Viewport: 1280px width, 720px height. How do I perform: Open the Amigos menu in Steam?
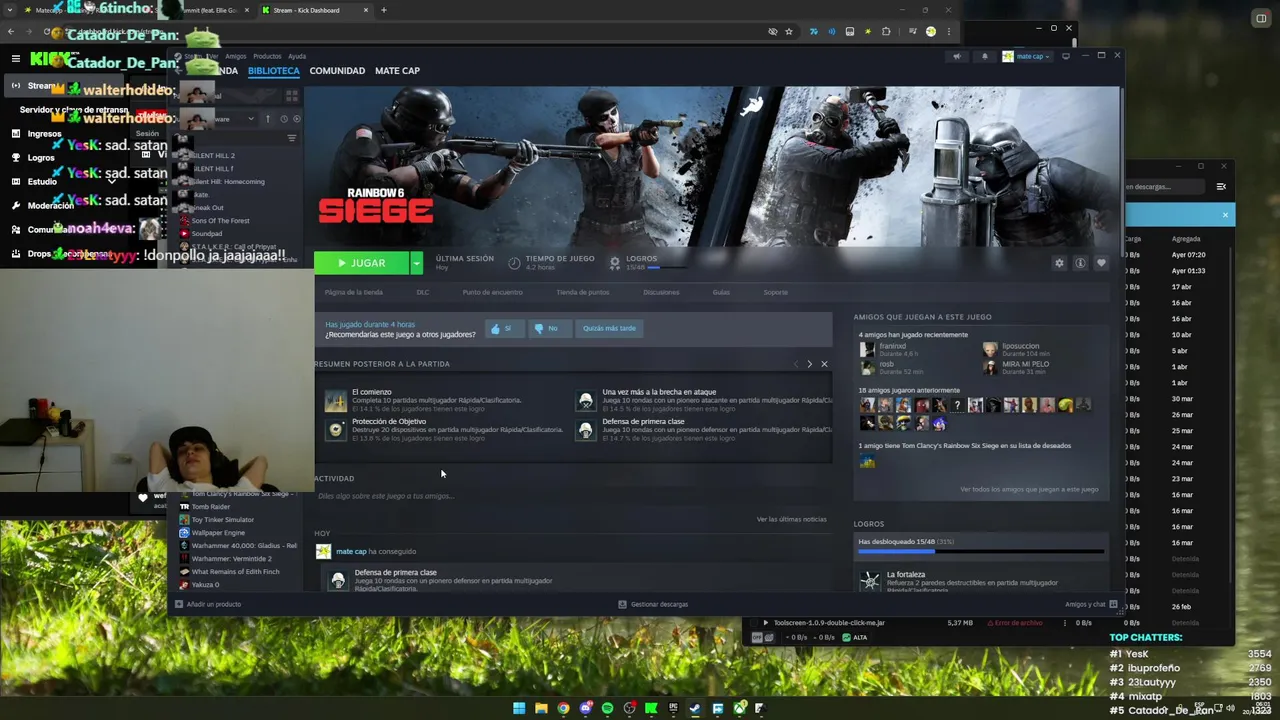[235, 56]
